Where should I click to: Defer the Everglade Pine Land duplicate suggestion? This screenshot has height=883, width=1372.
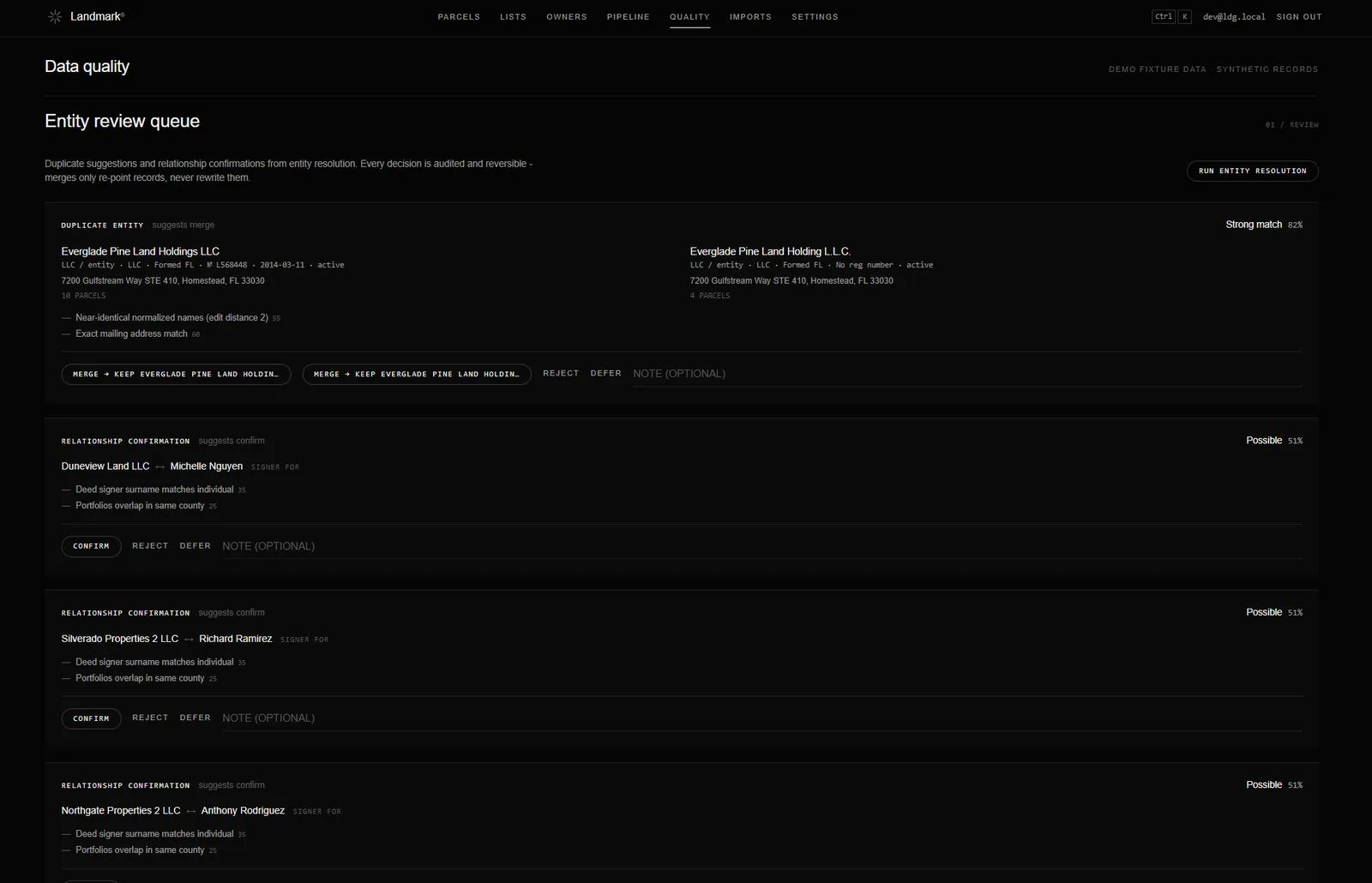tap(606, 374)
